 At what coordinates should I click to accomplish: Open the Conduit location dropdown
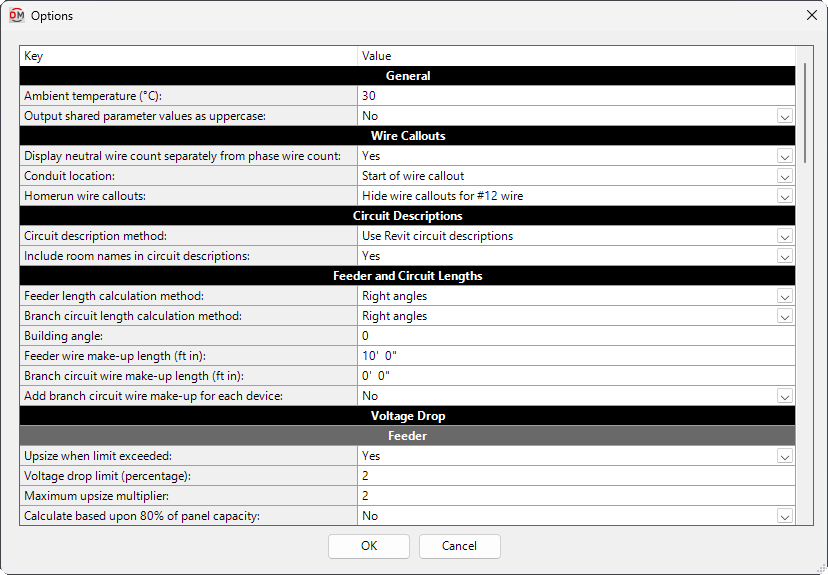click(785, 176)
